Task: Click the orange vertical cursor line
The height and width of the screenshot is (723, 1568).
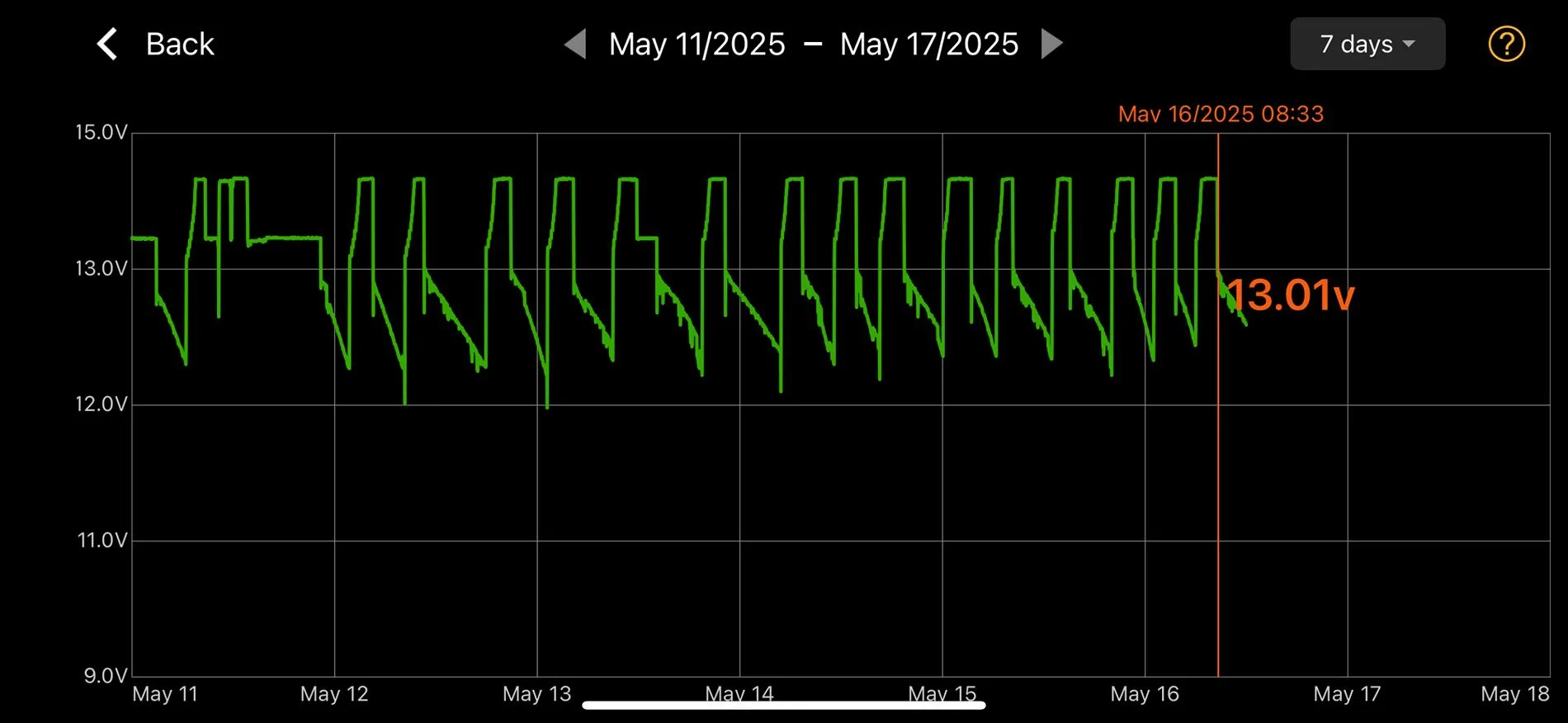Action: pos(1218,404)
